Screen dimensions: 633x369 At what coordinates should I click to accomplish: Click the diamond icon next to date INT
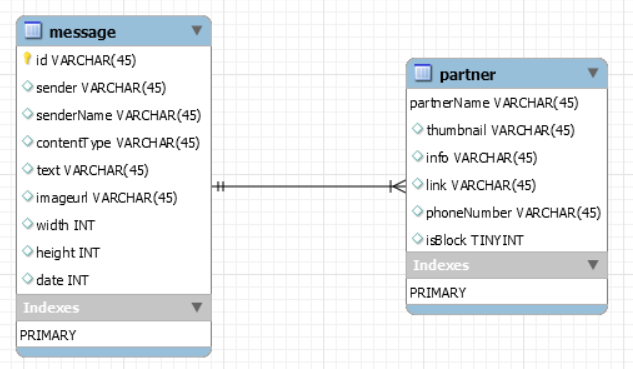[x=27, y=279]
